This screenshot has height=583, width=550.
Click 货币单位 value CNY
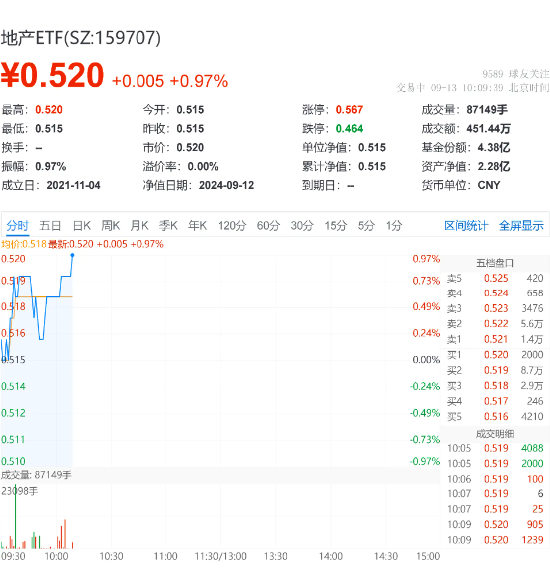point(489,185)
